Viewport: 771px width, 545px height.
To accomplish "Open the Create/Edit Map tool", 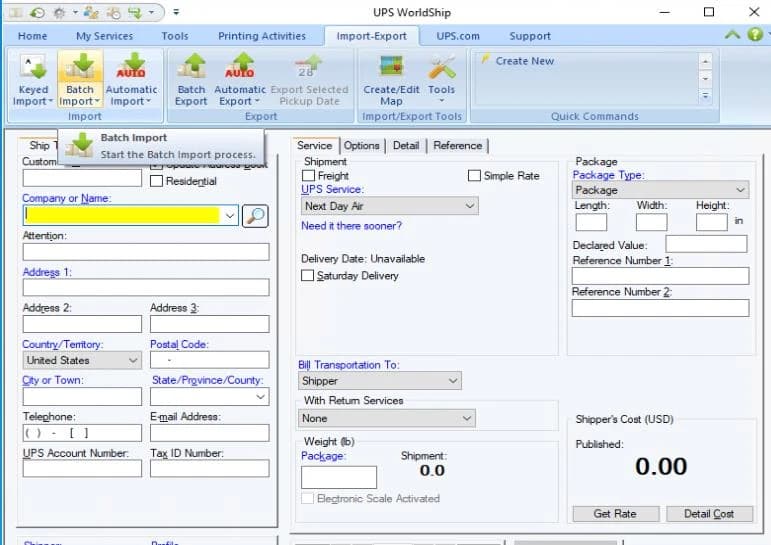I will pyautogui.click(x=391, y=80).
